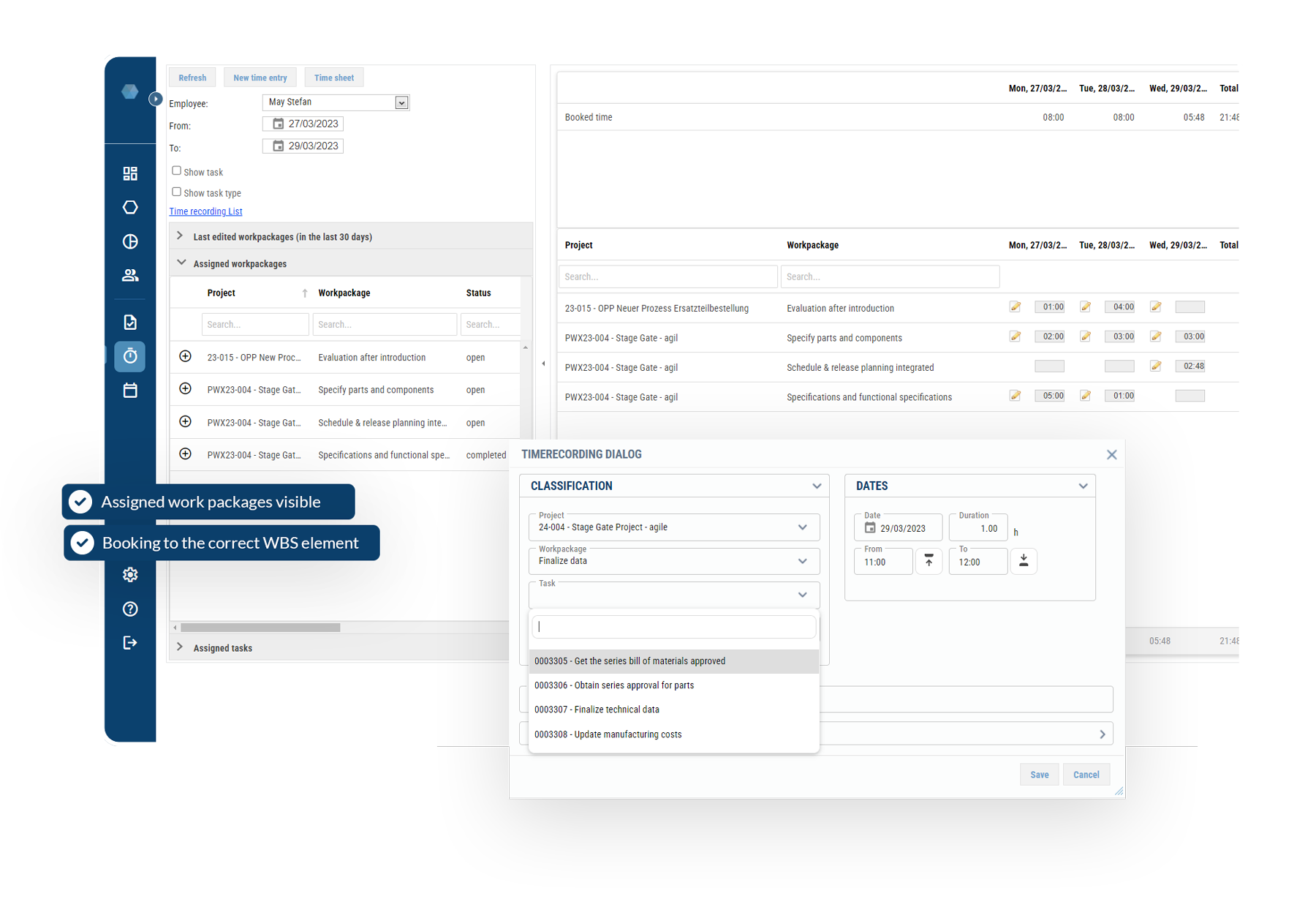
Task: Open the team members icon in sidebar
Action: [130, 275]
